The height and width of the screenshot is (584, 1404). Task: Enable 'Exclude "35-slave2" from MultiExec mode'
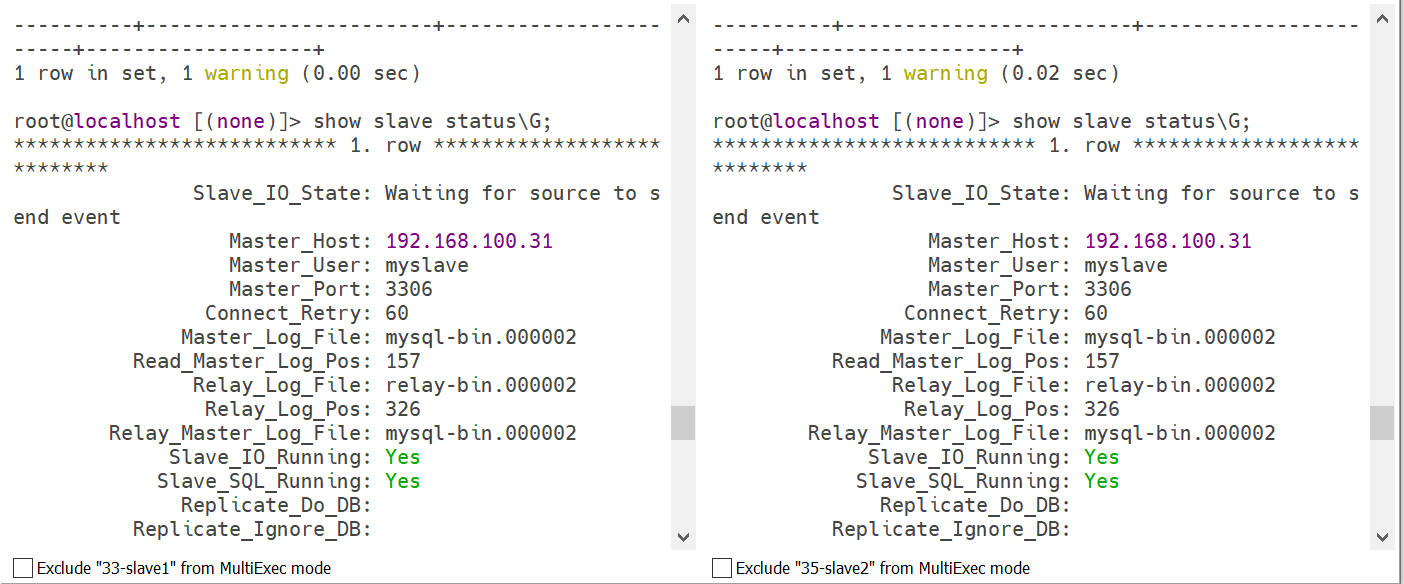[720, 567]
